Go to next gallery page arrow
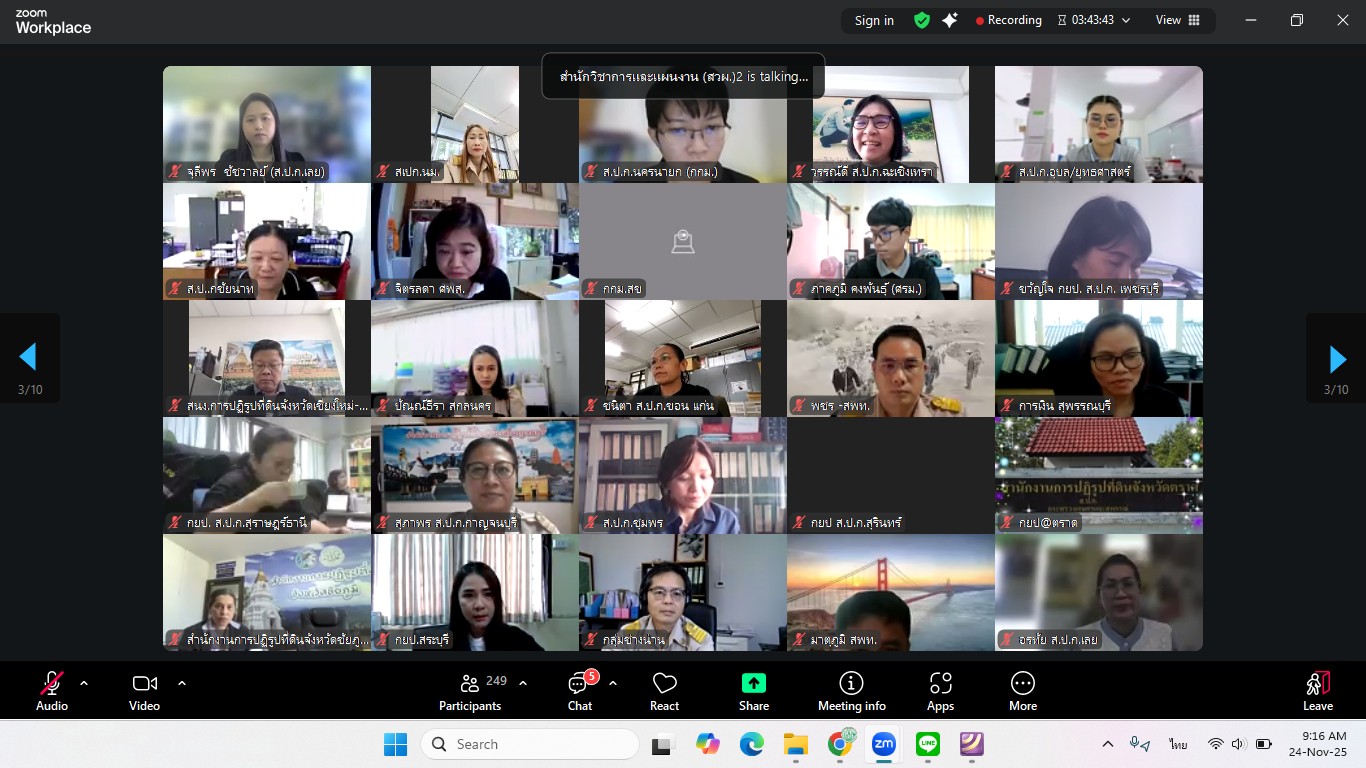This screenshot has width=1366, height=768. pos(1336,359)
